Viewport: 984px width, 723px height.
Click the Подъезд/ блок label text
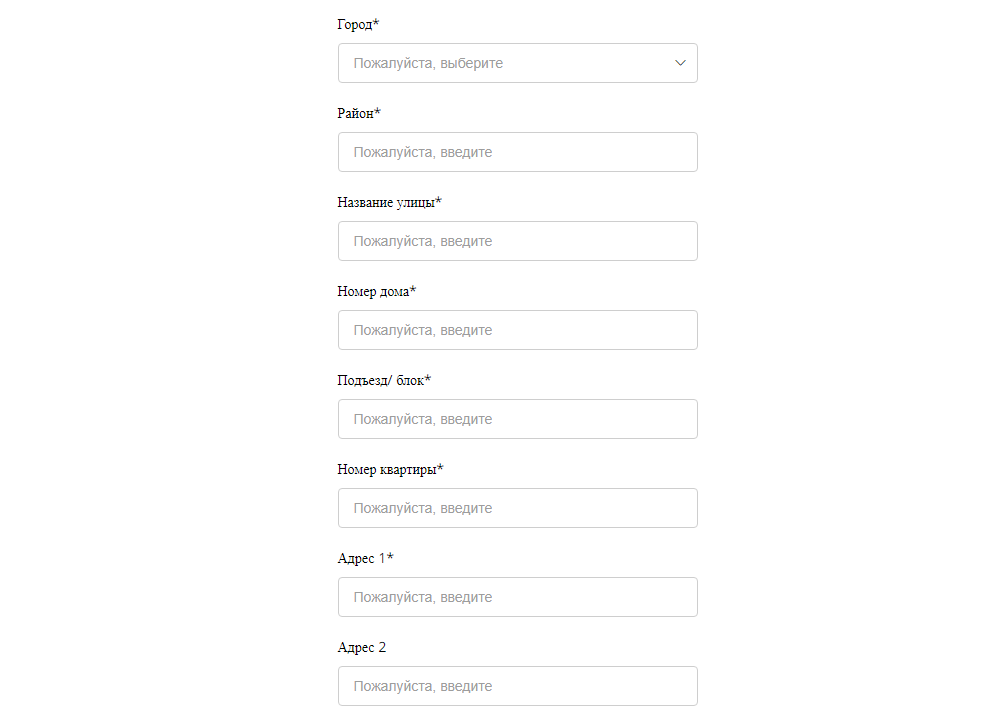(380, 380)
